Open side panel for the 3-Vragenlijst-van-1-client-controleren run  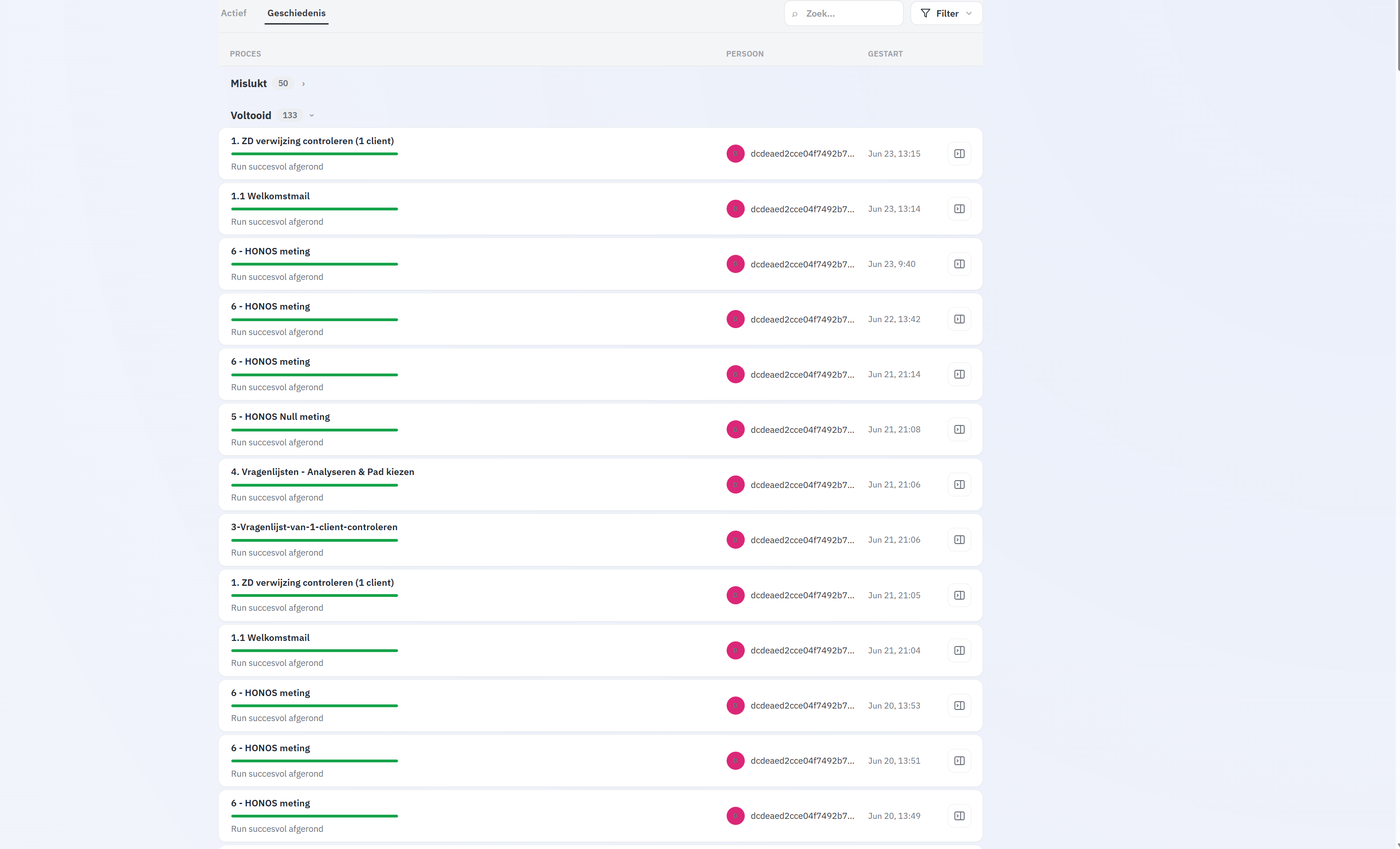pos(959,539)
